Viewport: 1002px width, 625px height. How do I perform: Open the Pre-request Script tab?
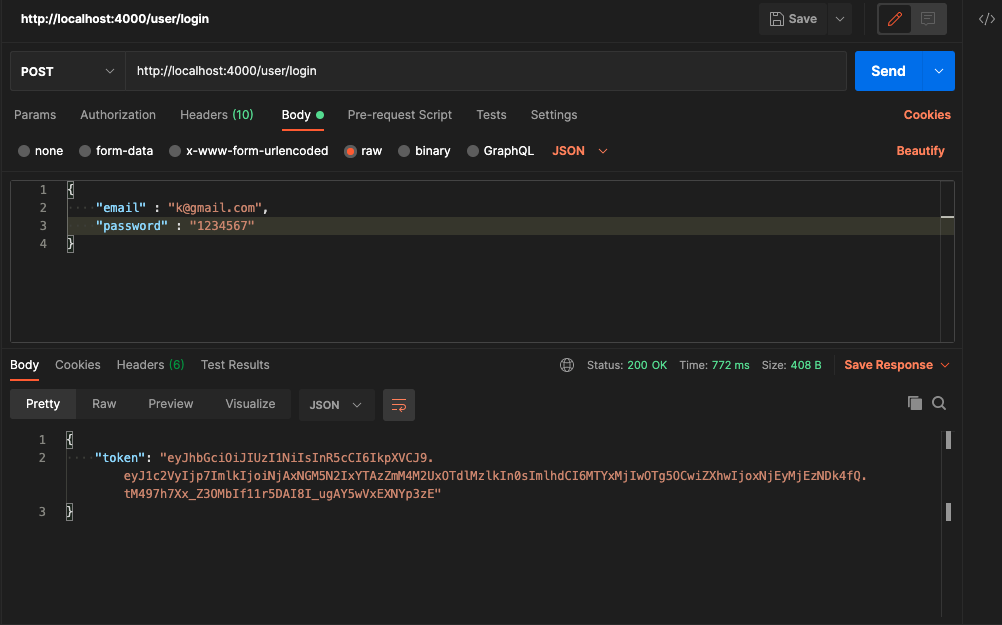[399, 115]
